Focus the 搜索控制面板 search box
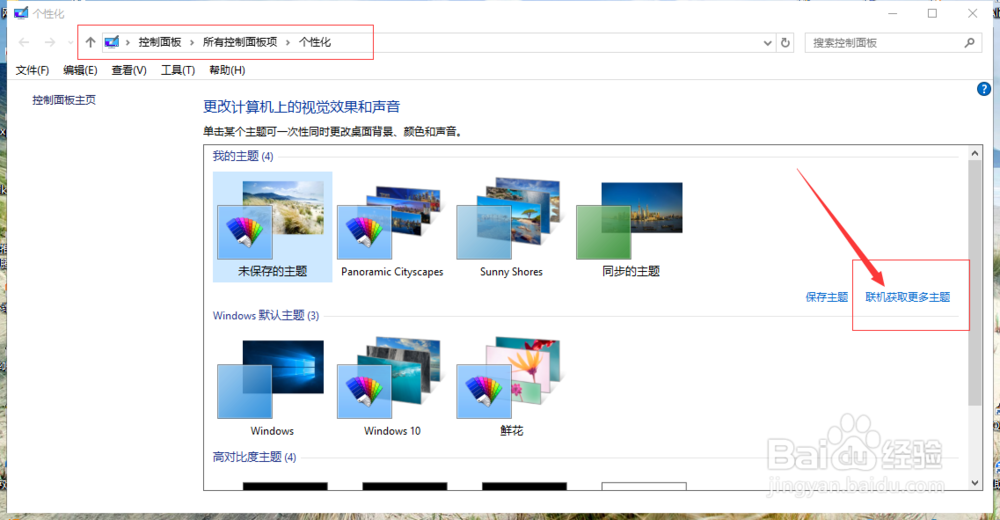The height and width of the screenshot is (520, 1000). coord(893,43)
